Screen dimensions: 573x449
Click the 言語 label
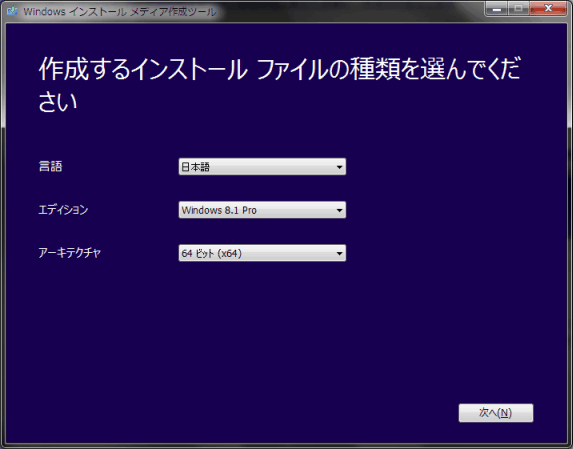(x=50, y=167)
